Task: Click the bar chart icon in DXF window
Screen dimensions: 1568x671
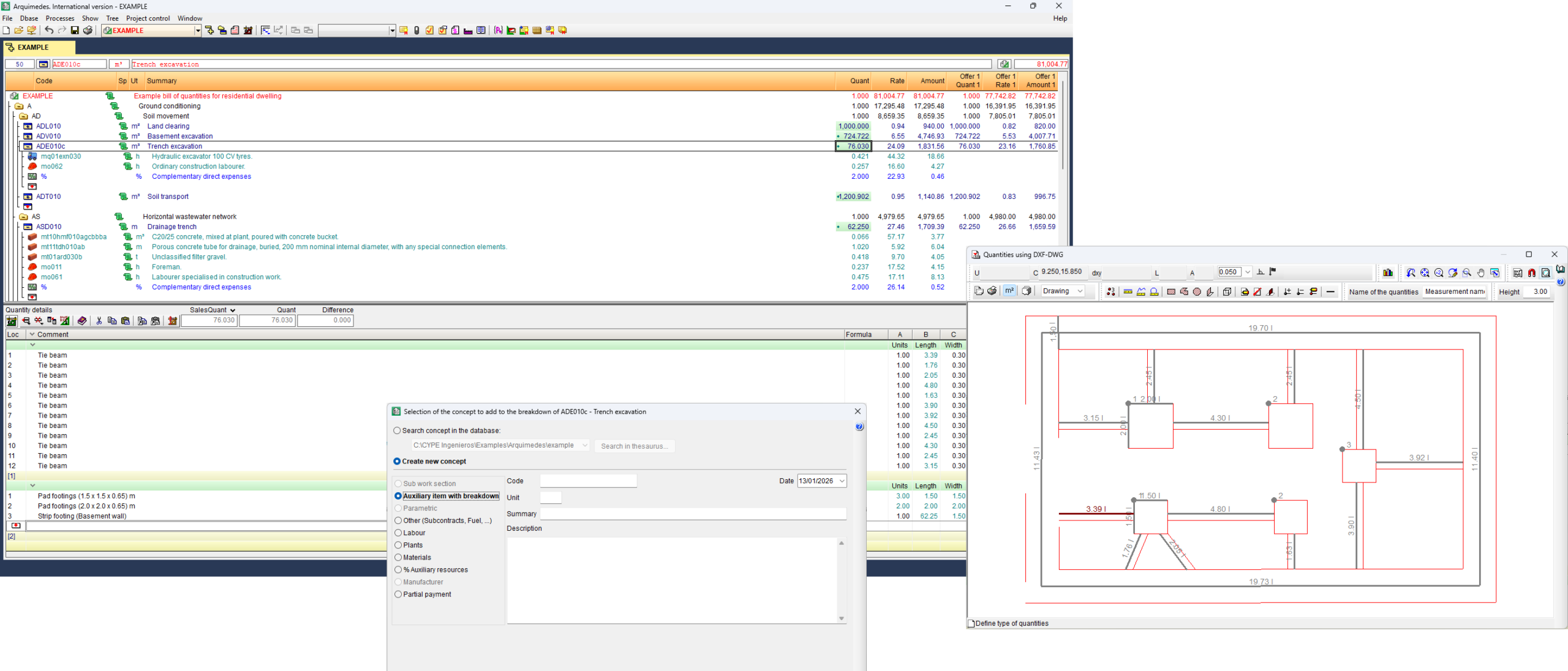Action: pyautogui.click(x=1388, y=273)
